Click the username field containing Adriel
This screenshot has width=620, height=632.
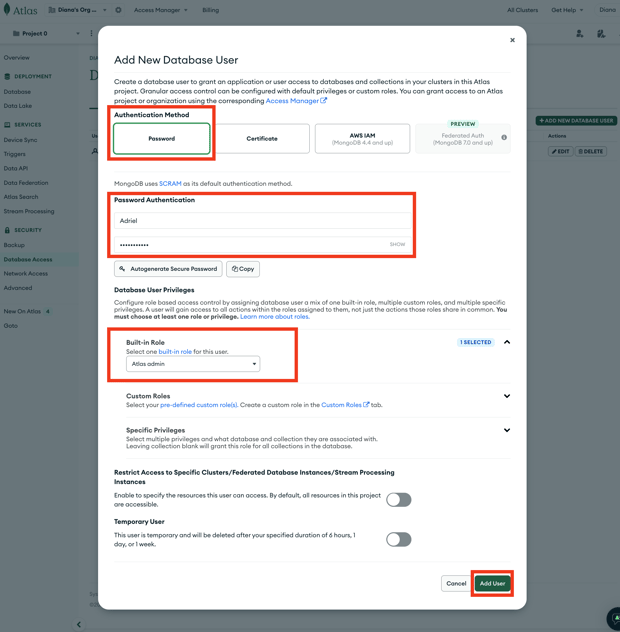[x=262, y=221]
